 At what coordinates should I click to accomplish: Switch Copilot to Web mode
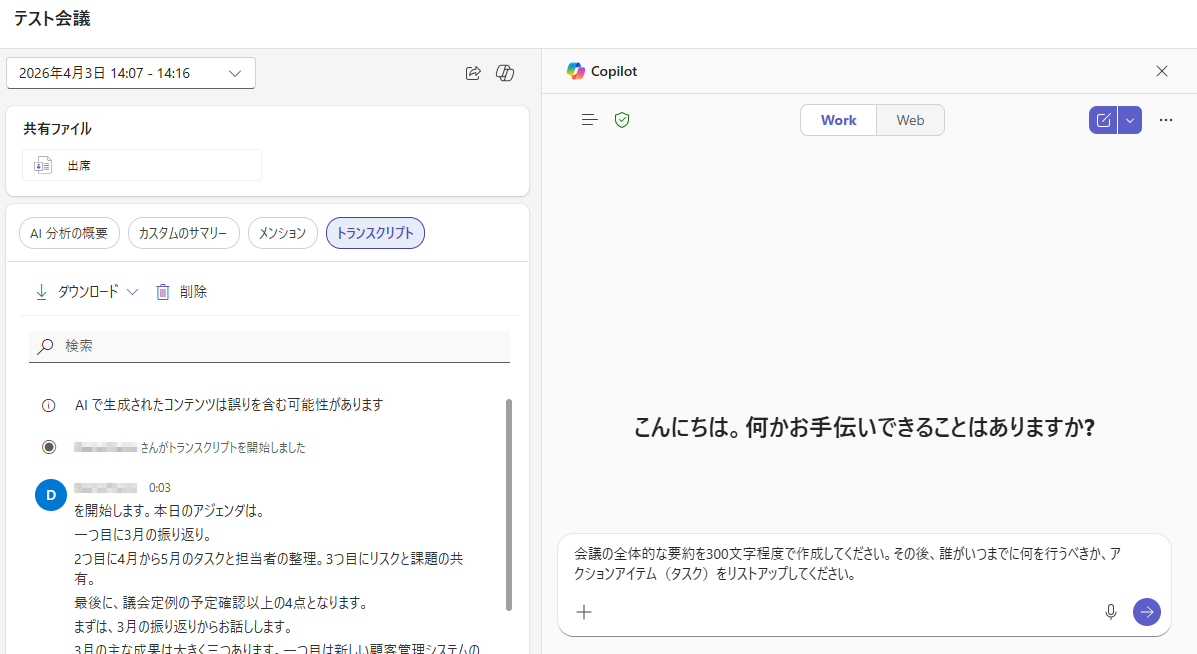910,120
